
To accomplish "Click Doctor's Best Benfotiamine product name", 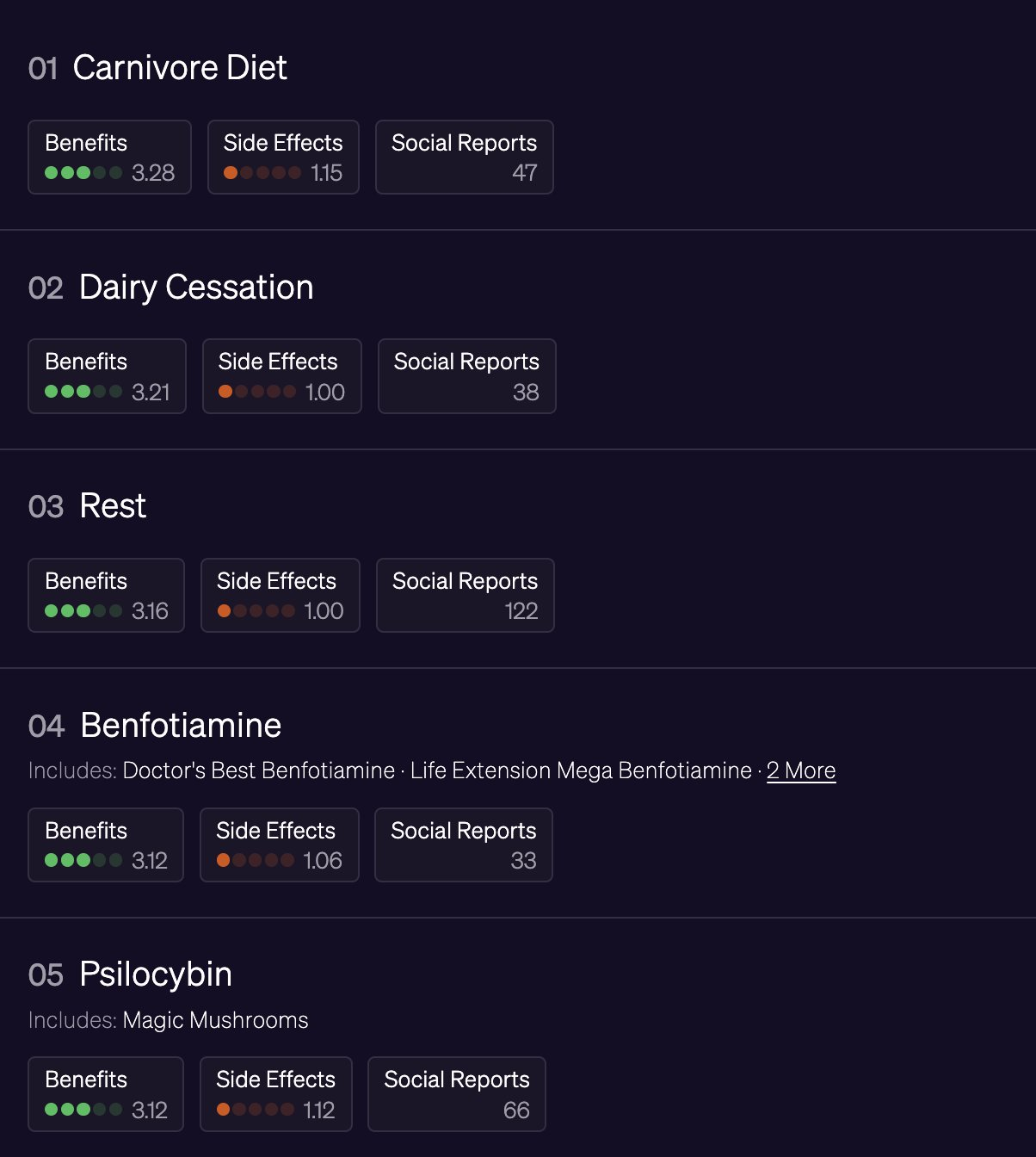I will coord(259,770).
